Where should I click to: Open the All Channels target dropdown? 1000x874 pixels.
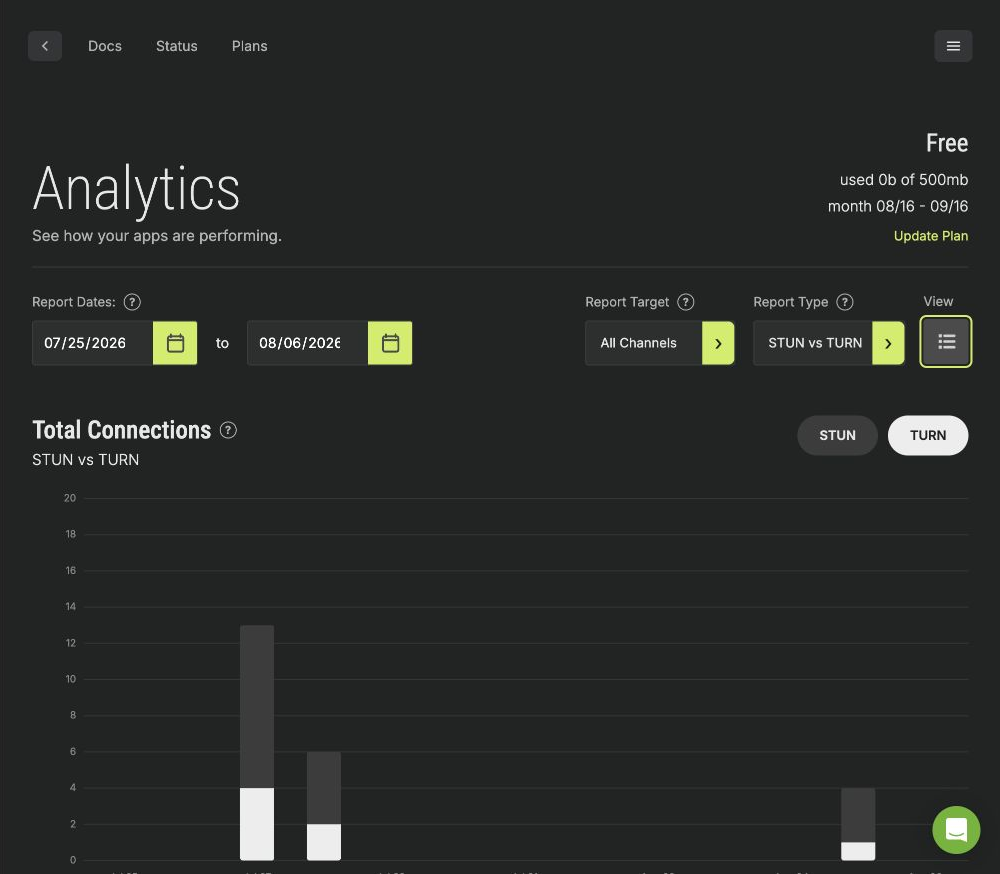(x=659, y=343)
